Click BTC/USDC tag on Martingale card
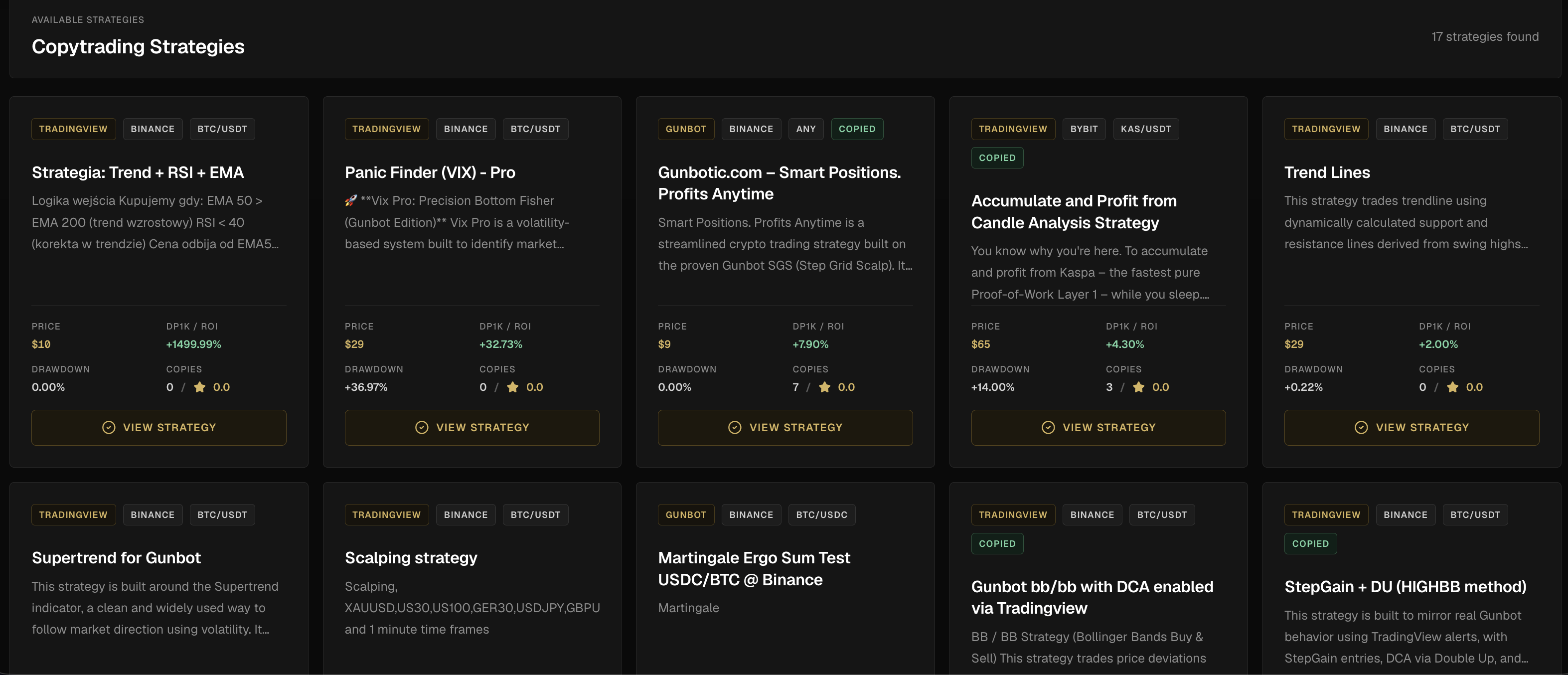 822,515
